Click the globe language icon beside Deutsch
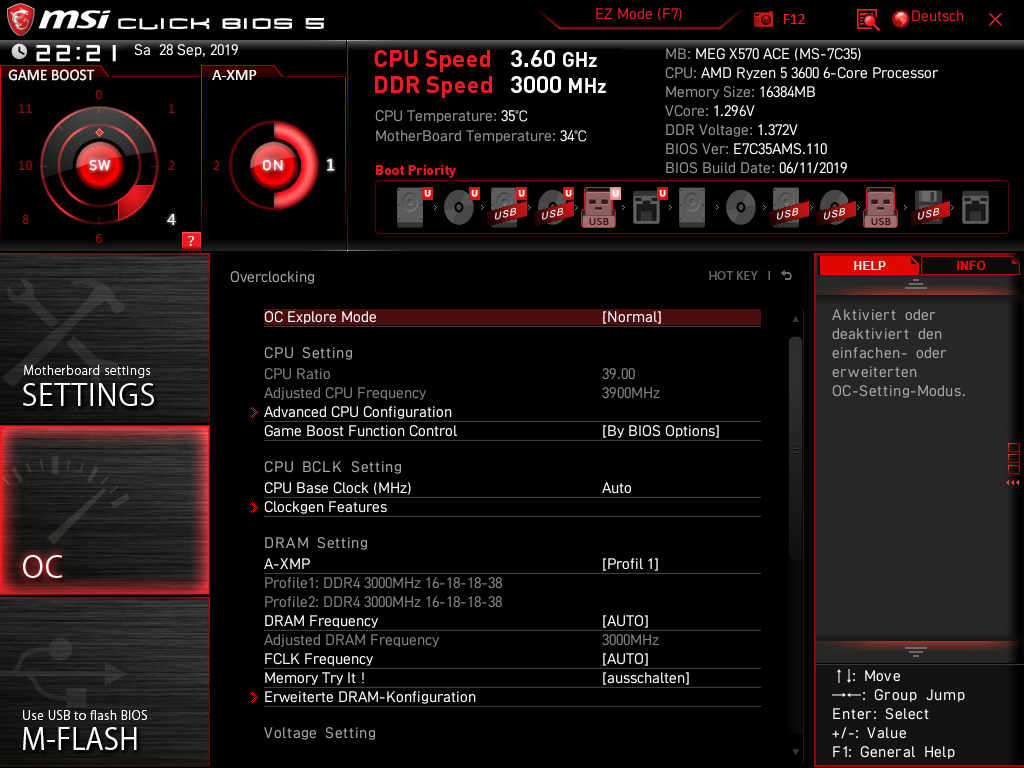The image size is (1024, 768). pyautogui.click(x=901, y=19)
